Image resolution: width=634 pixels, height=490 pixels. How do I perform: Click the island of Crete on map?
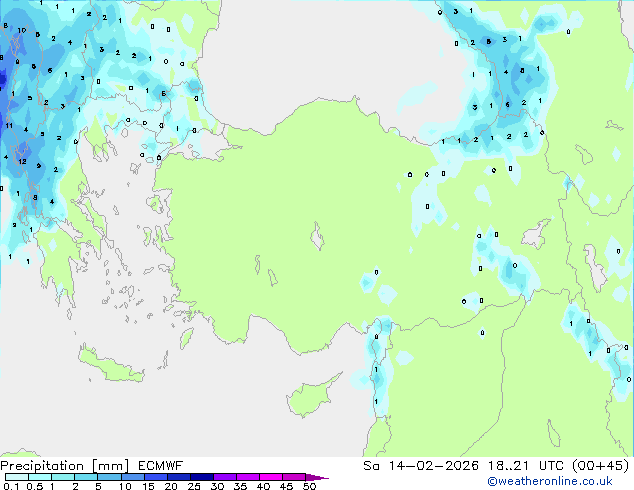point(110,365)
